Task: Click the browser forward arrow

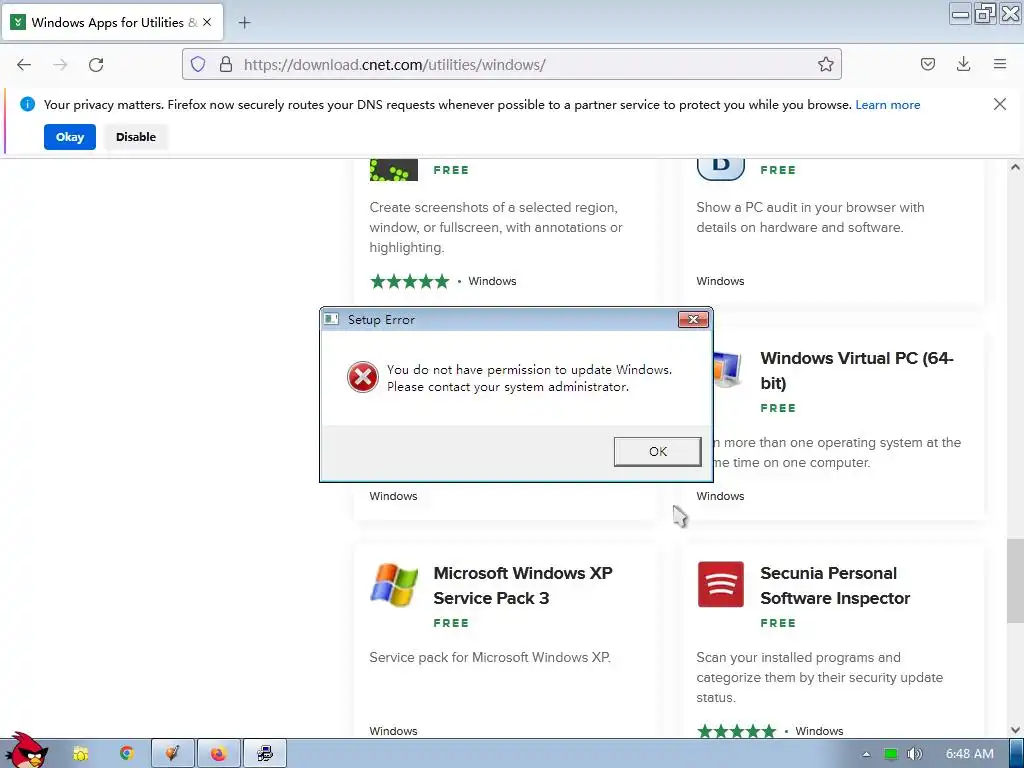Action: (x=60, y=65)
